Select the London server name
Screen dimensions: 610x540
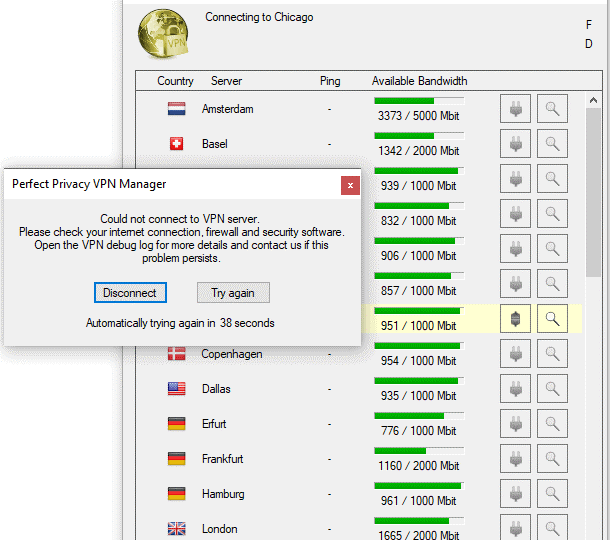220,529
